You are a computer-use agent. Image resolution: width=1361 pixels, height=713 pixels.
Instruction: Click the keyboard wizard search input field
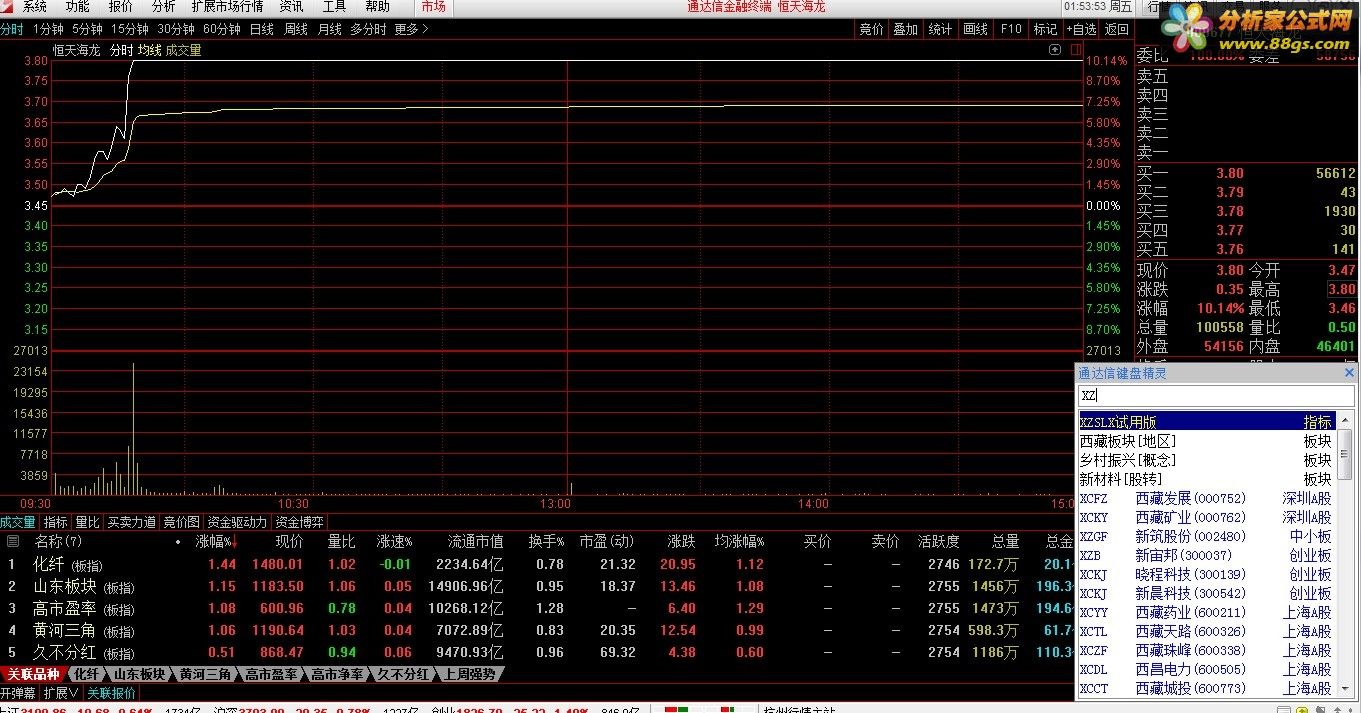tap(1216, 395)
